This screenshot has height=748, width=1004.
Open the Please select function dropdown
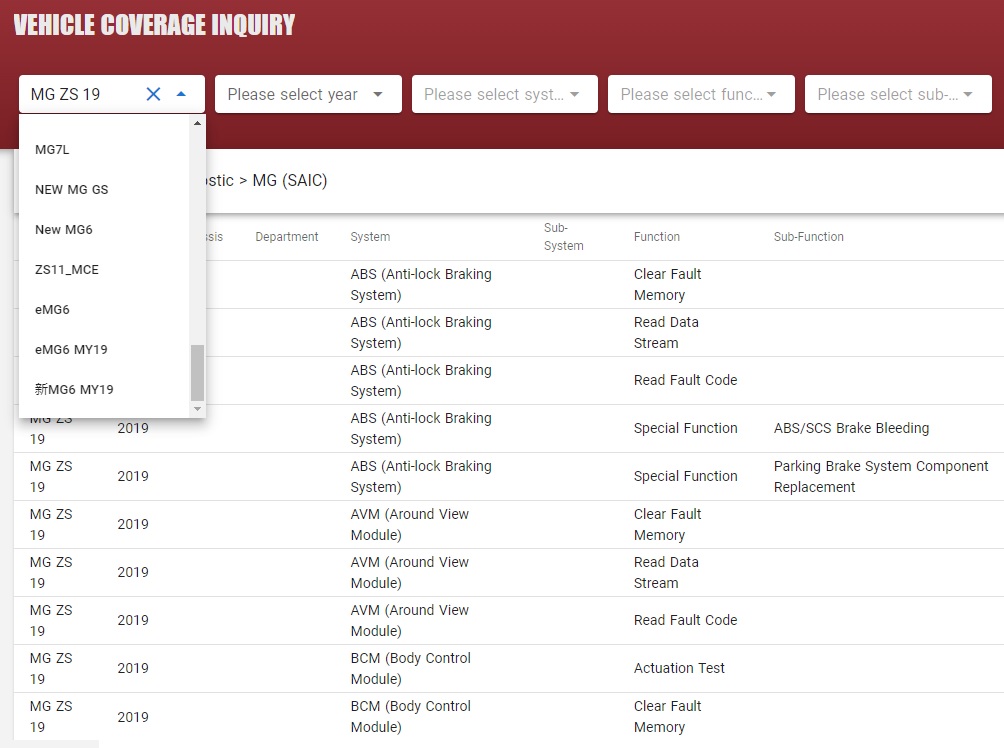click(701, 94)
